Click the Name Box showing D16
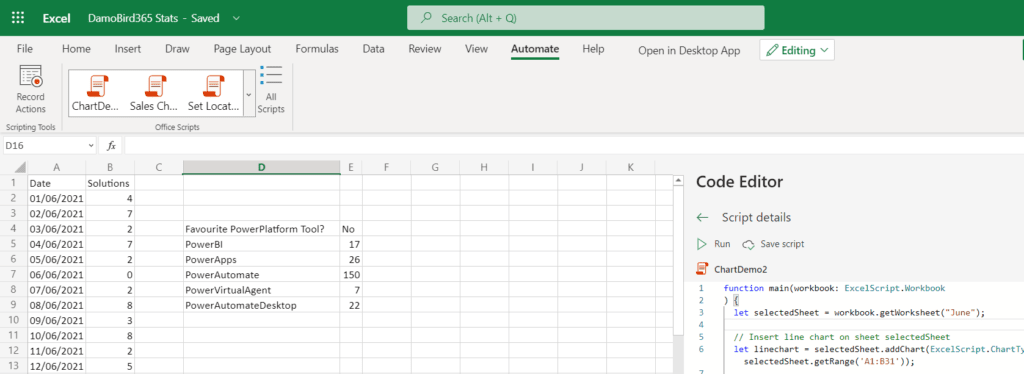1024x374 pixels. (x=43, y=146)
